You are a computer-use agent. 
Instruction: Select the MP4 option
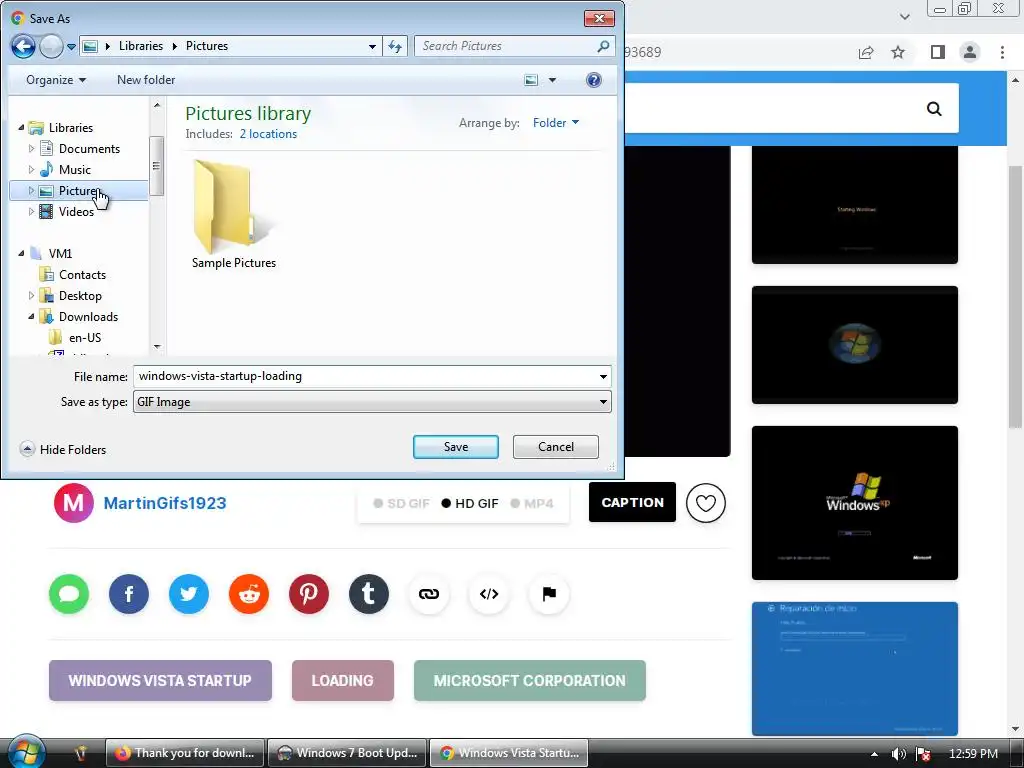[532, 504]
